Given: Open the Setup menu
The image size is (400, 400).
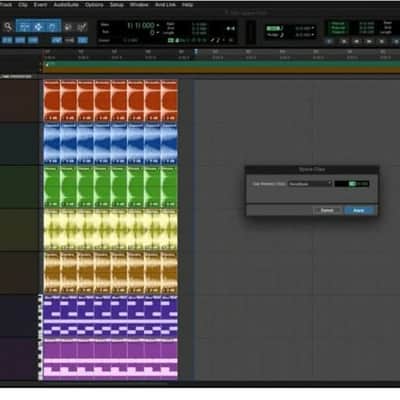Looking at the screenshot, I should click(117, 5).
